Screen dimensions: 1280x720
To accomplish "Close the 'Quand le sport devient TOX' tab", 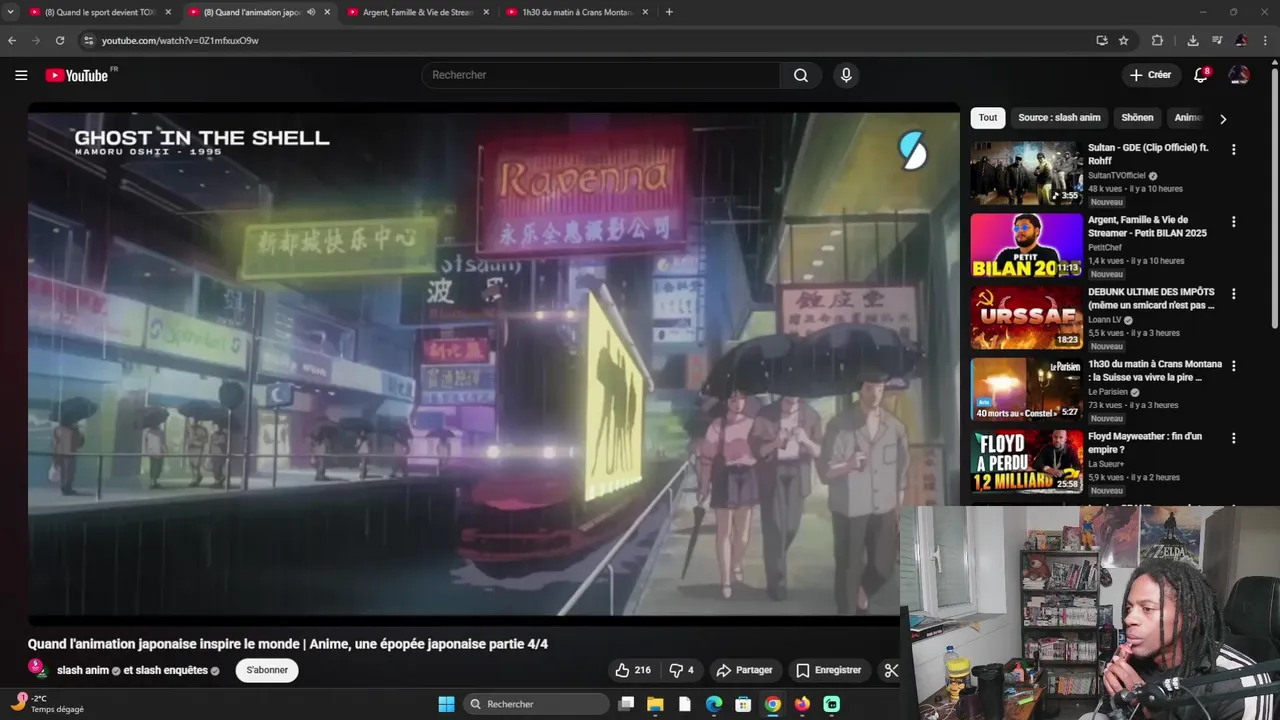I will pos(168,12).
